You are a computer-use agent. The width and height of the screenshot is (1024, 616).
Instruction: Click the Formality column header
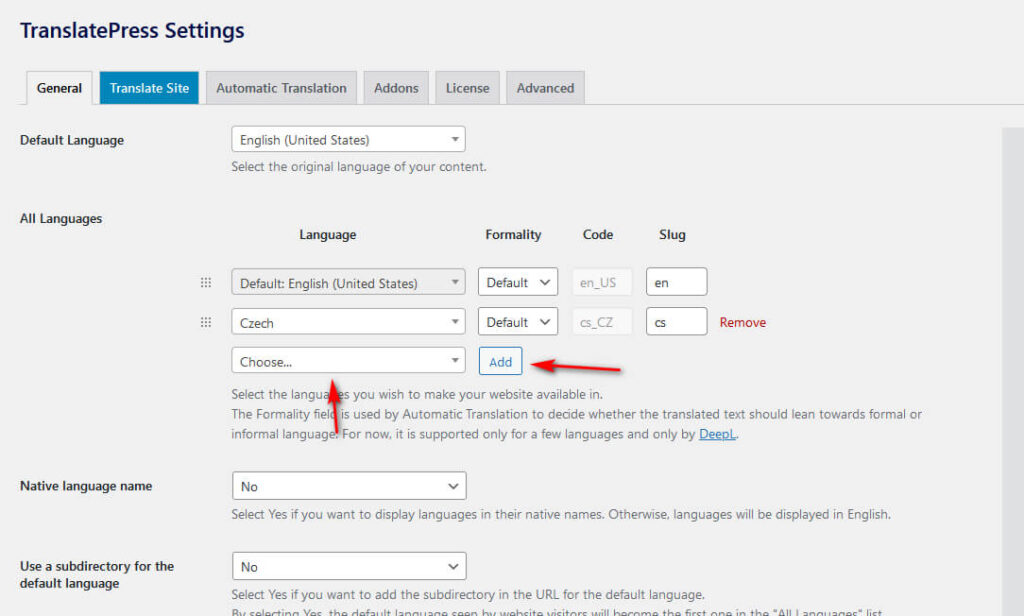coord(513,235)
